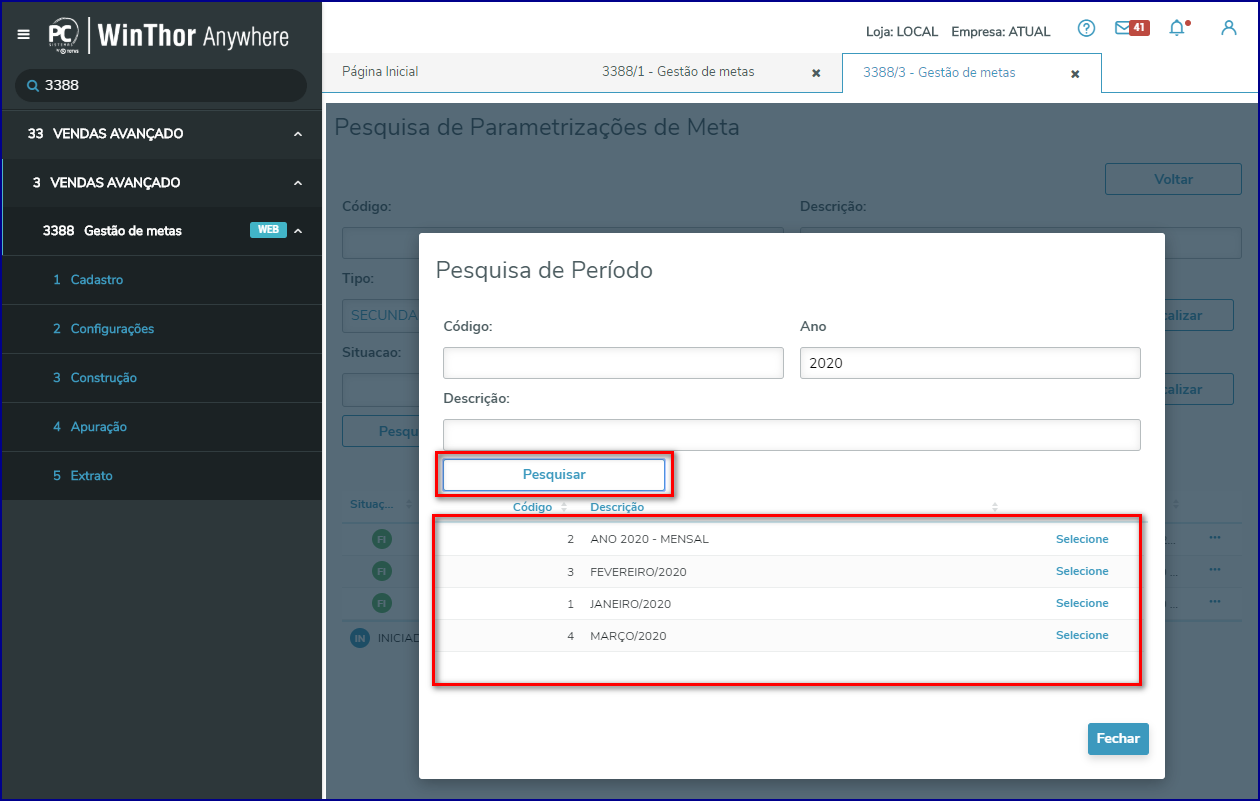Collapse the 33 VENDAS AVANÇADO section
The image size is (1260, 801).
[x=298, y=134]
